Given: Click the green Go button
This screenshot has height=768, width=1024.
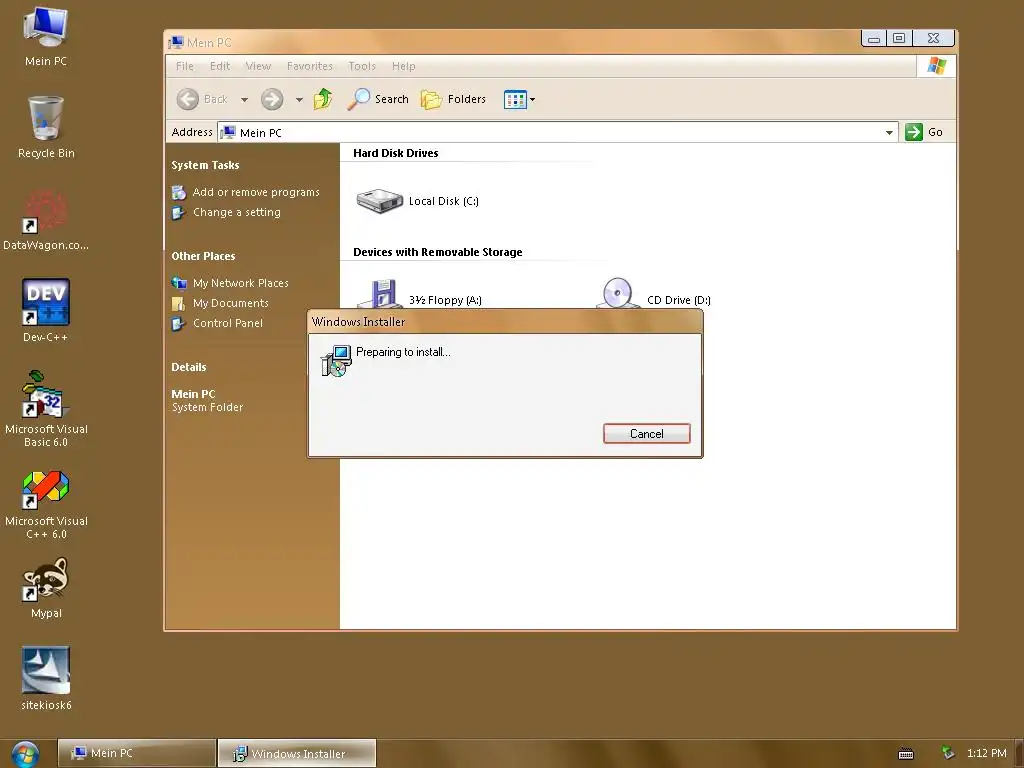Looking at the screenshot, I should coord(923,132).
